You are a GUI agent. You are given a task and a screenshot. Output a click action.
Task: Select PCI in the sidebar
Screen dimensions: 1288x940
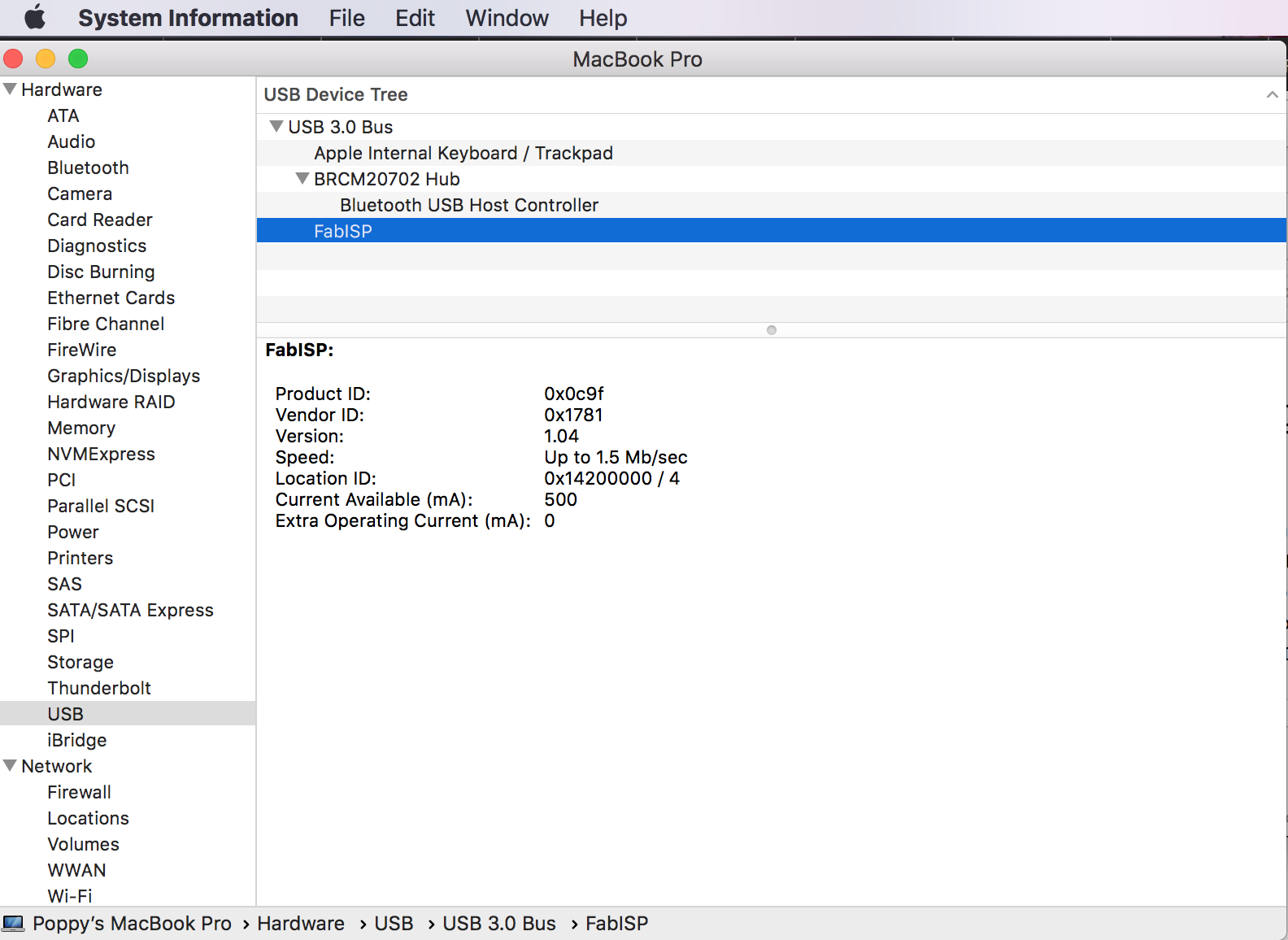62,480
